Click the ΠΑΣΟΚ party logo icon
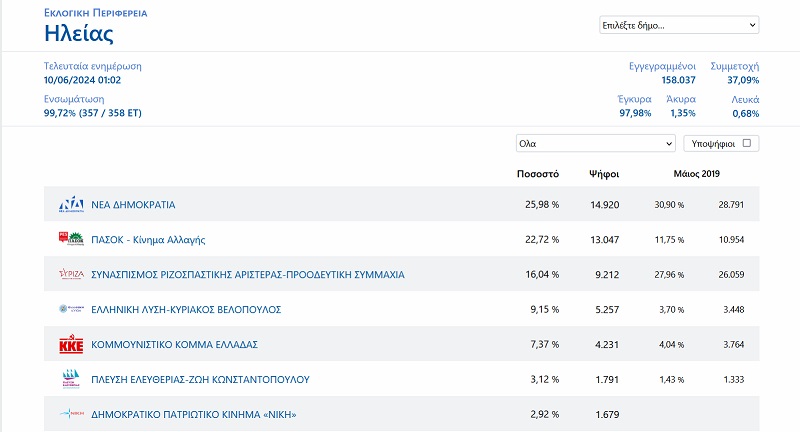 coord(71,240)
